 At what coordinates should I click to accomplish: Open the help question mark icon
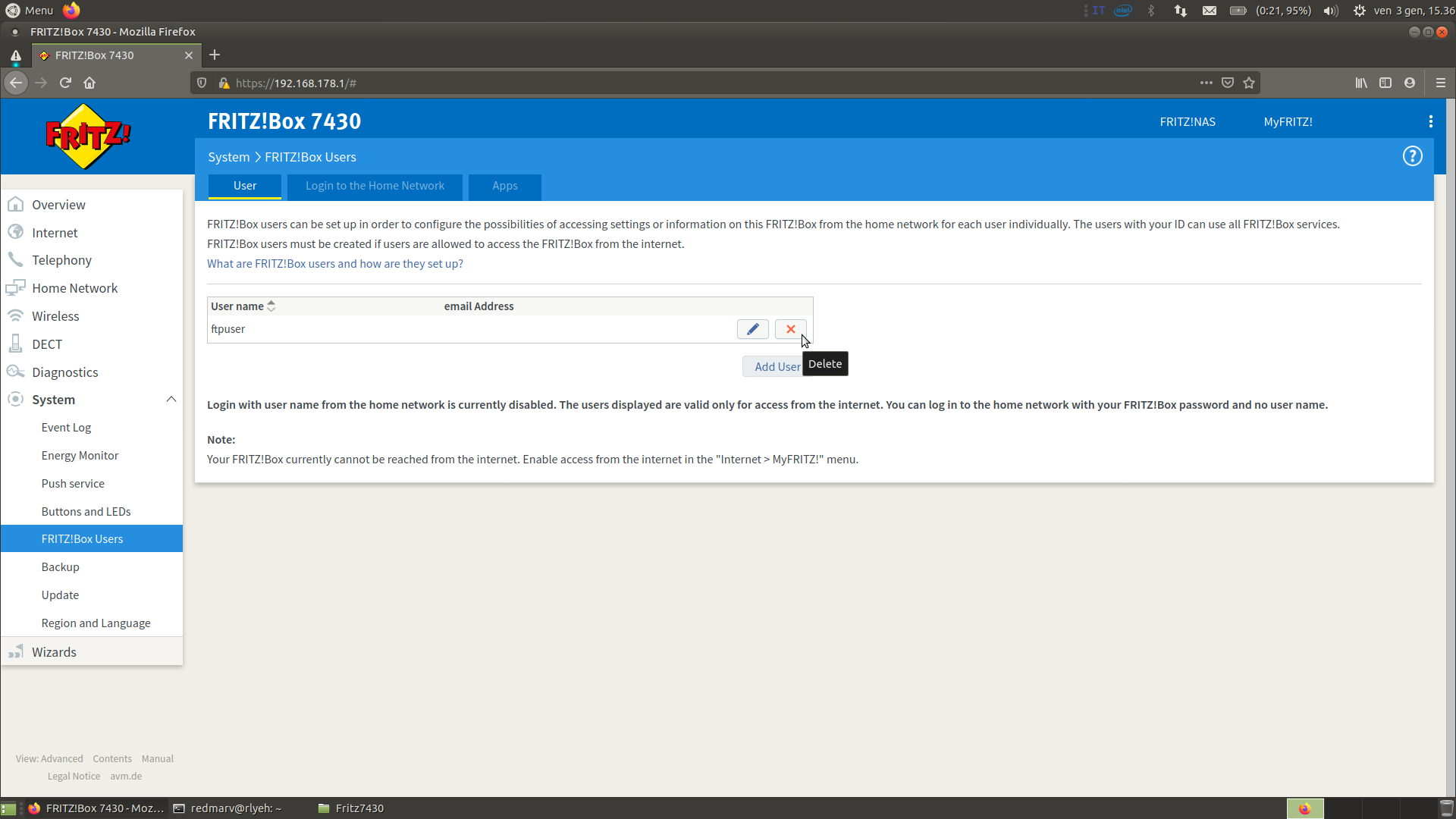pos(1412,156)
